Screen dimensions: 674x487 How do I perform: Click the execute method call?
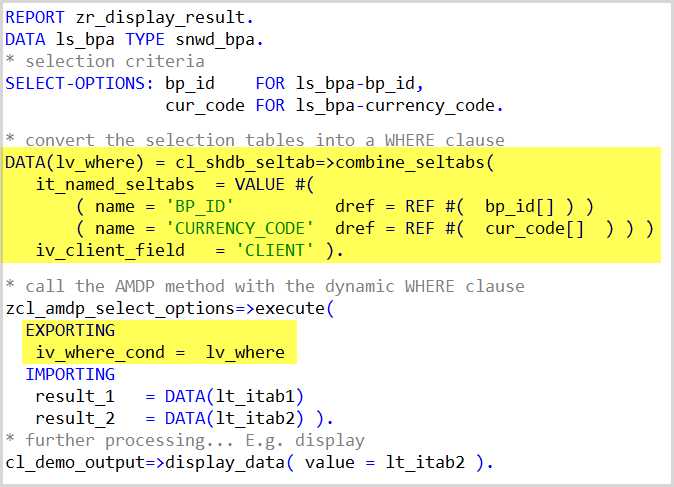(x=290, y=309)
